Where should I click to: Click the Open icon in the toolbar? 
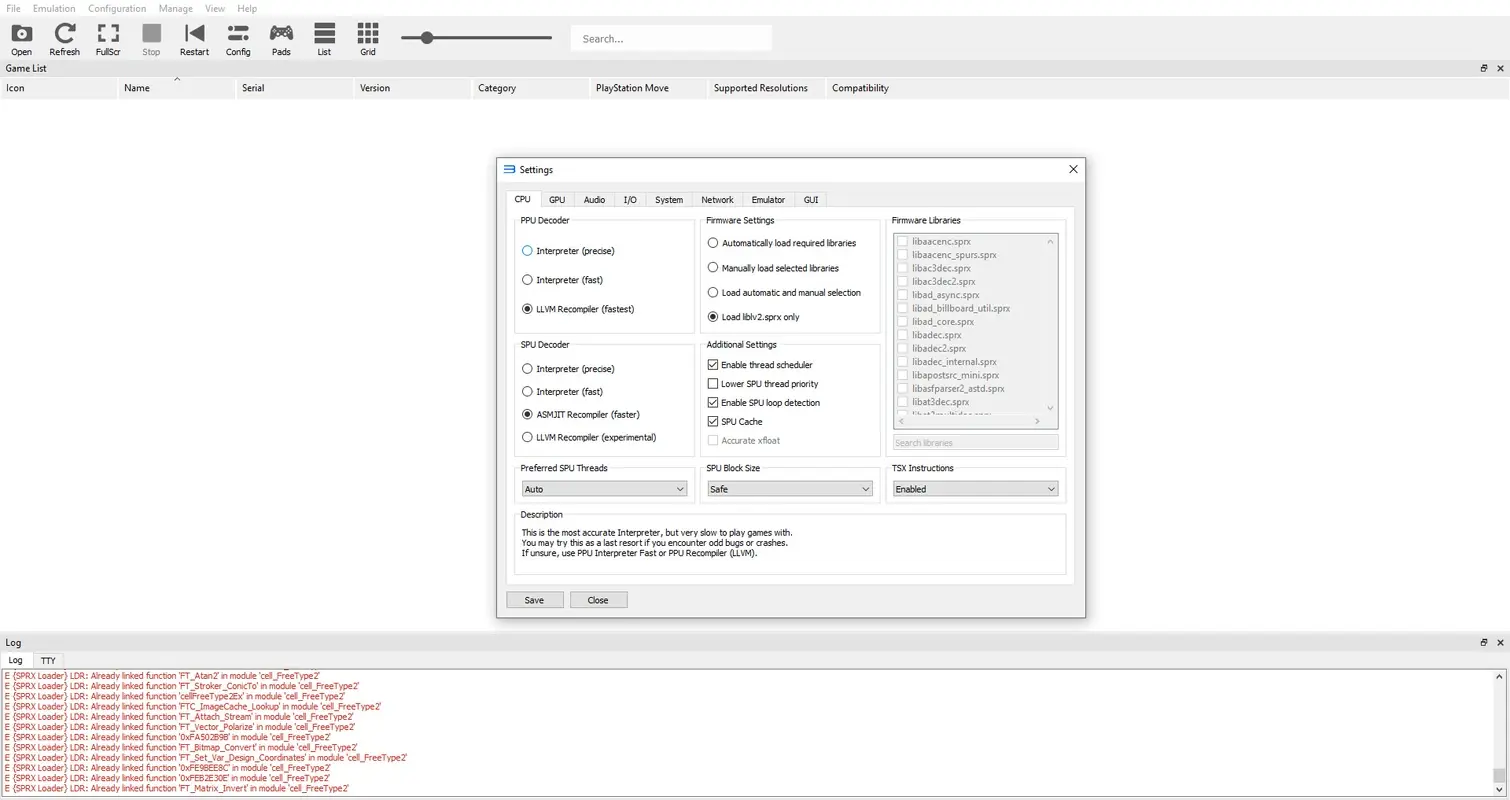21,38
